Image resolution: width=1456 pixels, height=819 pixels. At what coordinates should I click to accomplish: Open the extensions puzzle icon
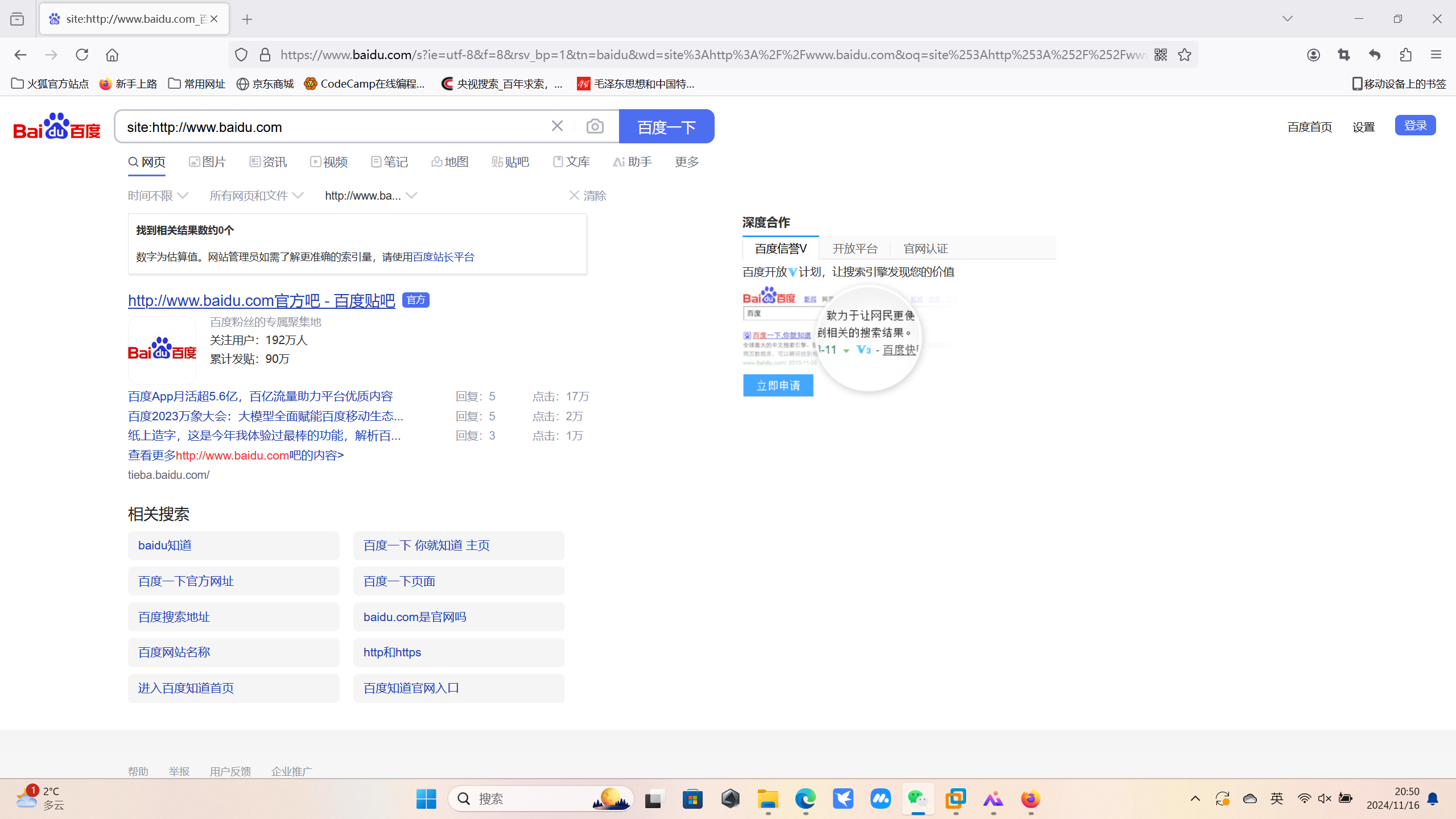1405,55
